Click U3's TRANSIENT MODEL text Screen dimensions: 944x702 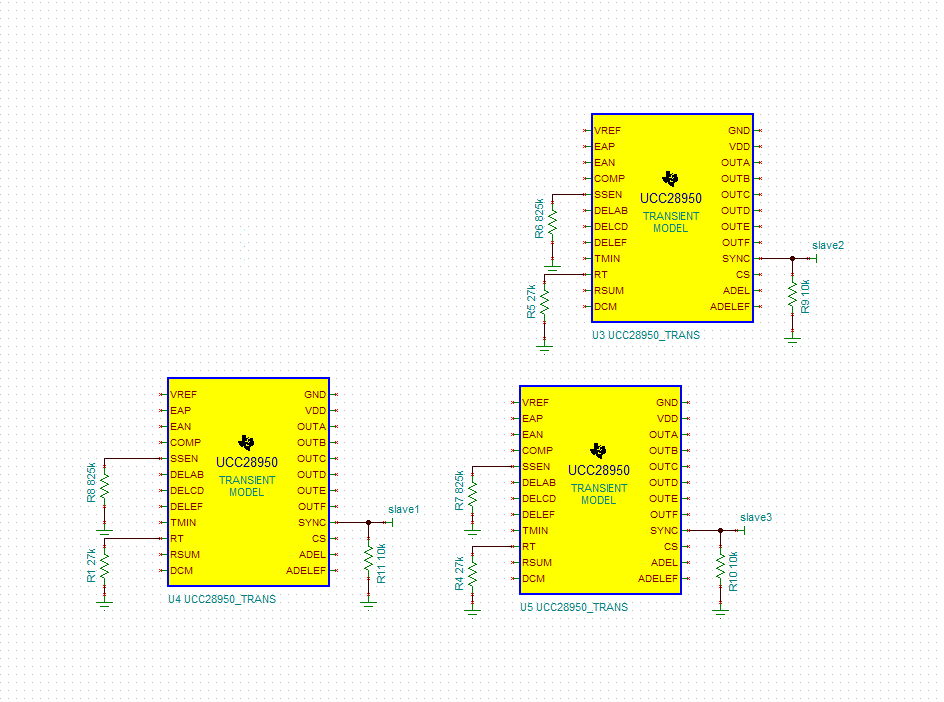click(x=671, y=222)
